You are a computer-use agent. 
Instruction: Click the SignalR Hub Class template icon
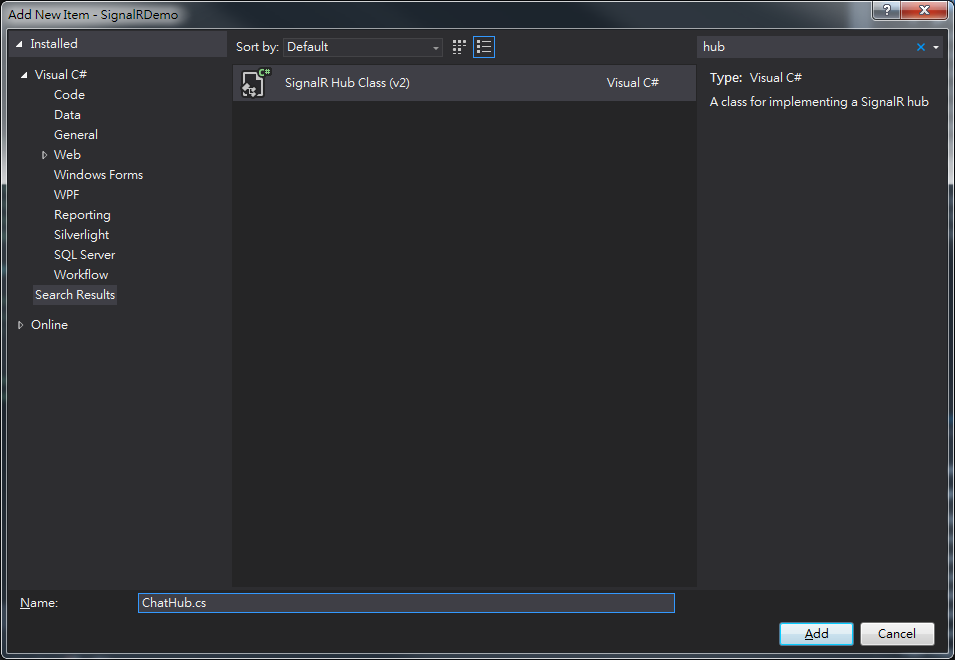pos(255,83)
